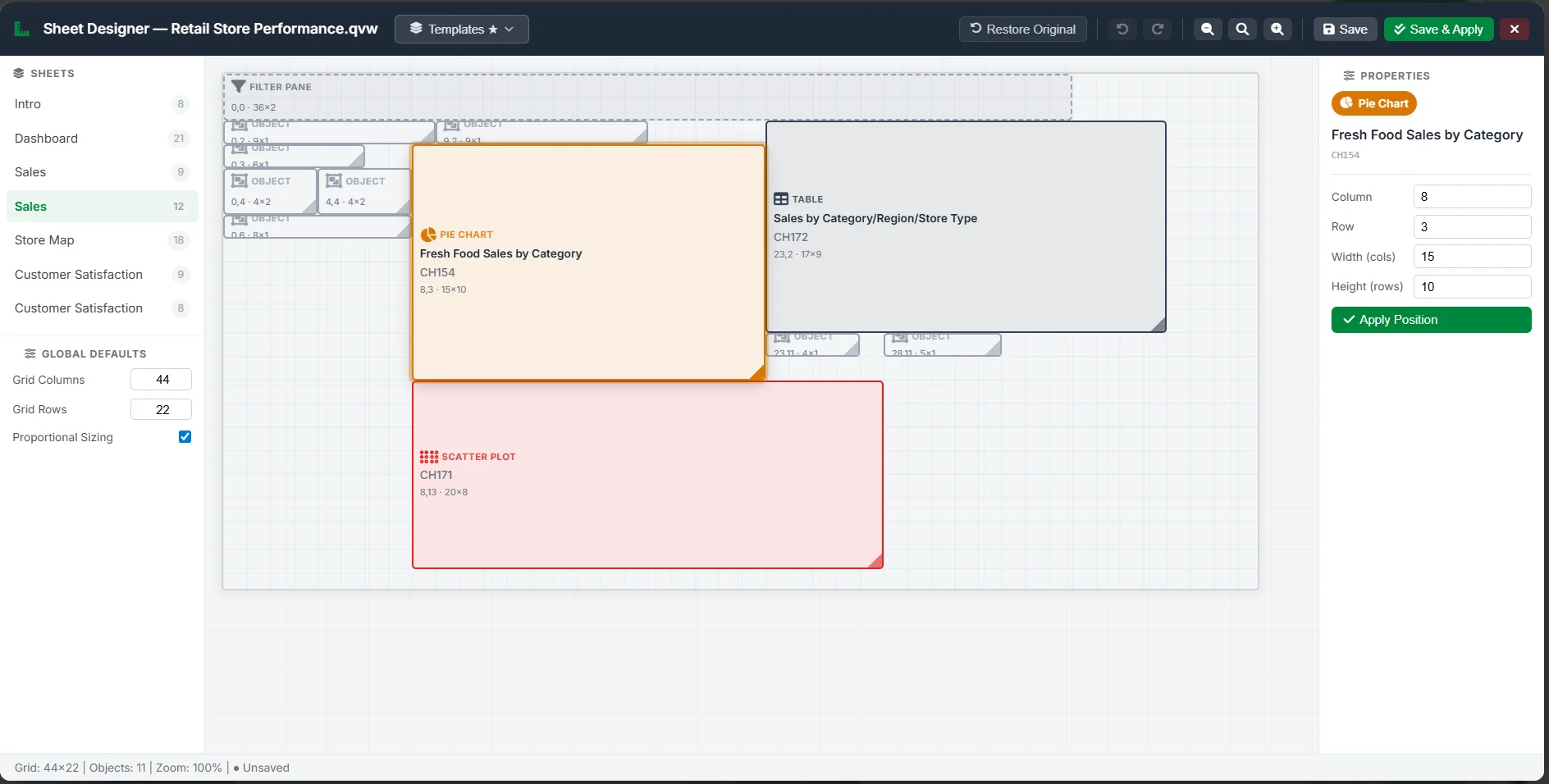Click the redo arrow icon
This screenshot has height=784, width=1549.
tap(1158, 30)
